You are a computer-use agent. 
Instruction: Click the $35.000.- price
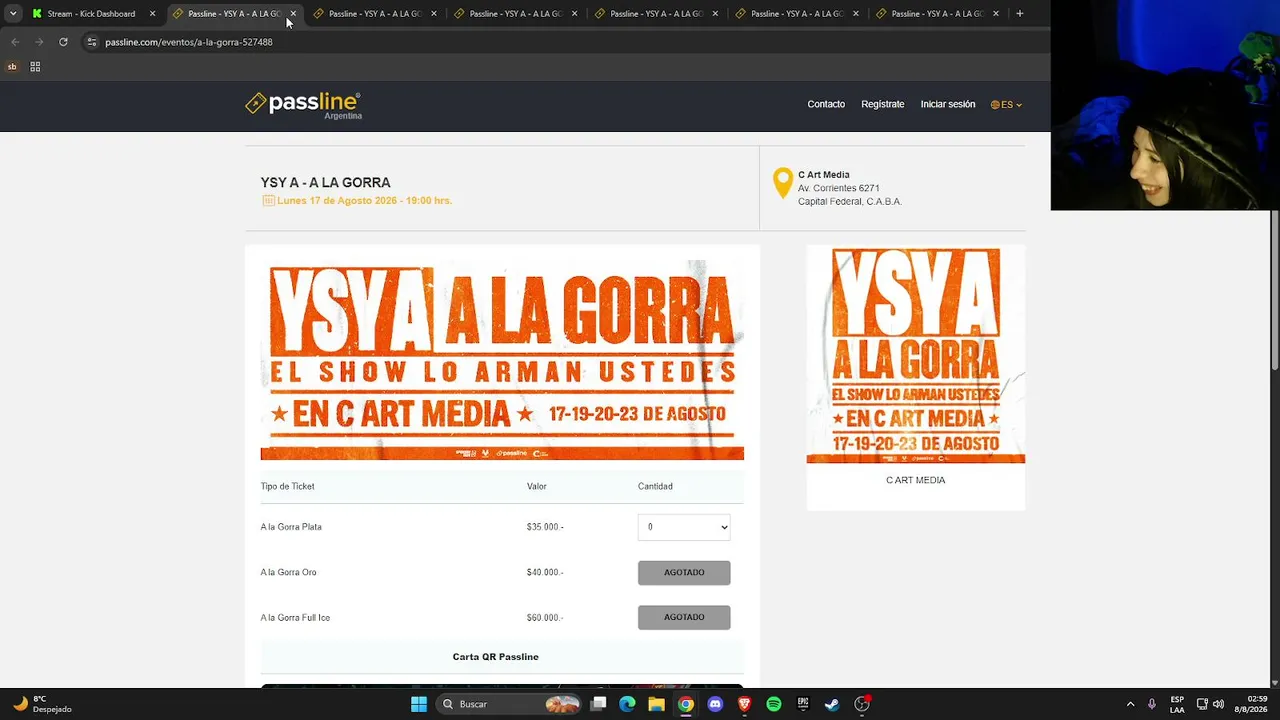(x=545, y=527)
